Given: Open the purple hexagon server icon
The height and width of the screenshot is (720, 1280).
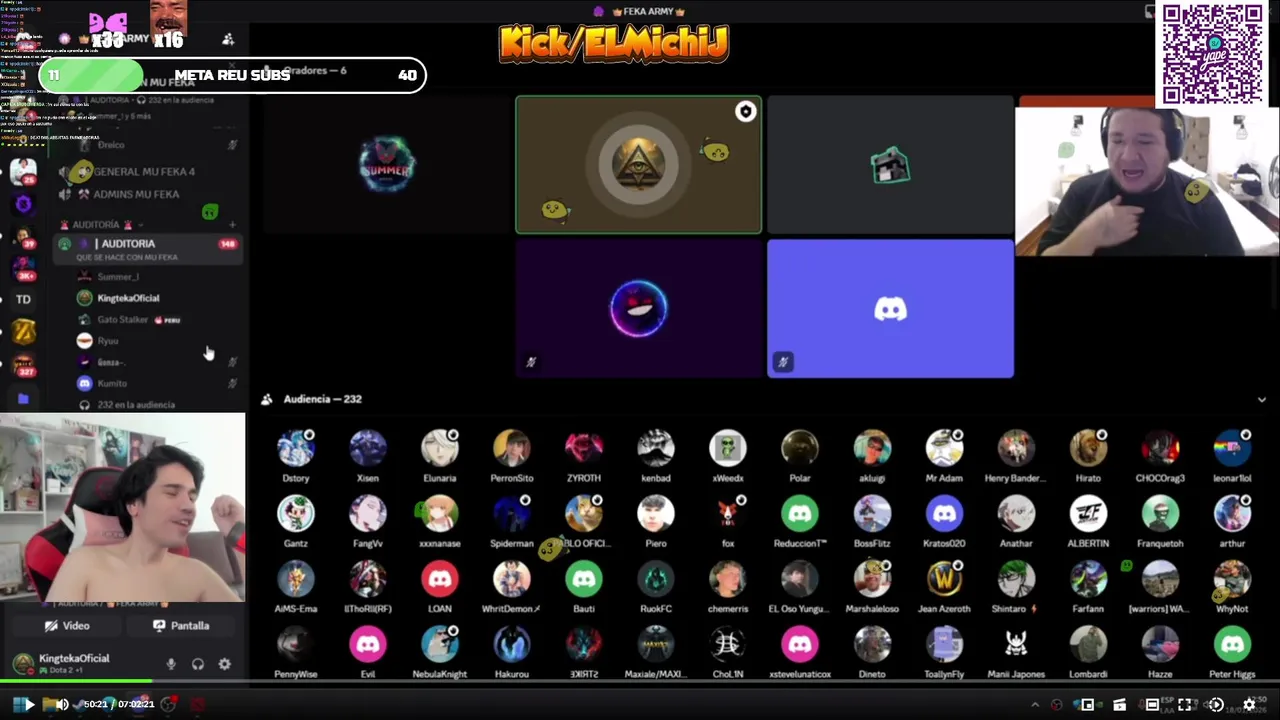Looking at the screenshot, I should 23,205.
